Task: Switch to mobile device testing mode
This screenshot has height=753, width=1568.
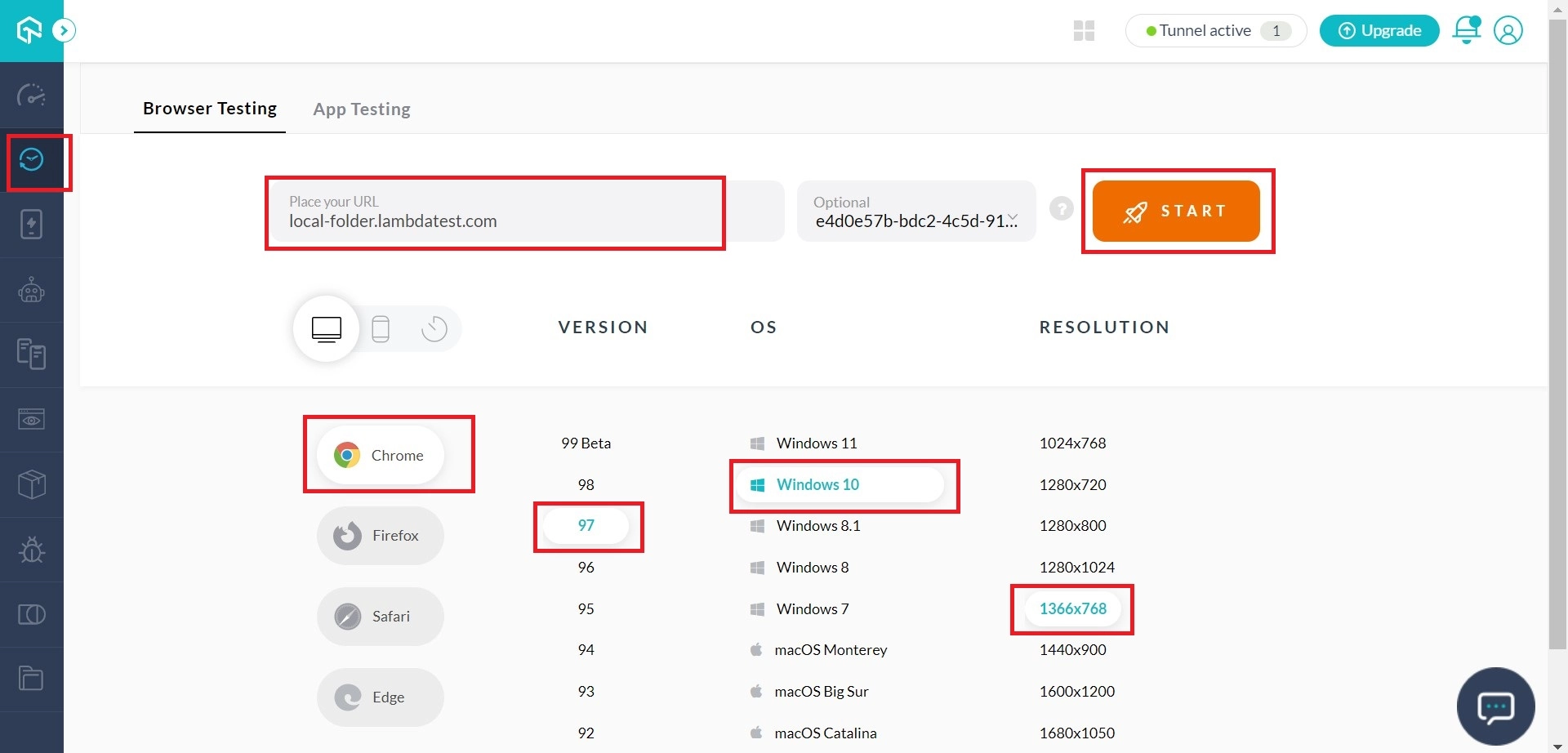Action: click(x=381, y=328)
